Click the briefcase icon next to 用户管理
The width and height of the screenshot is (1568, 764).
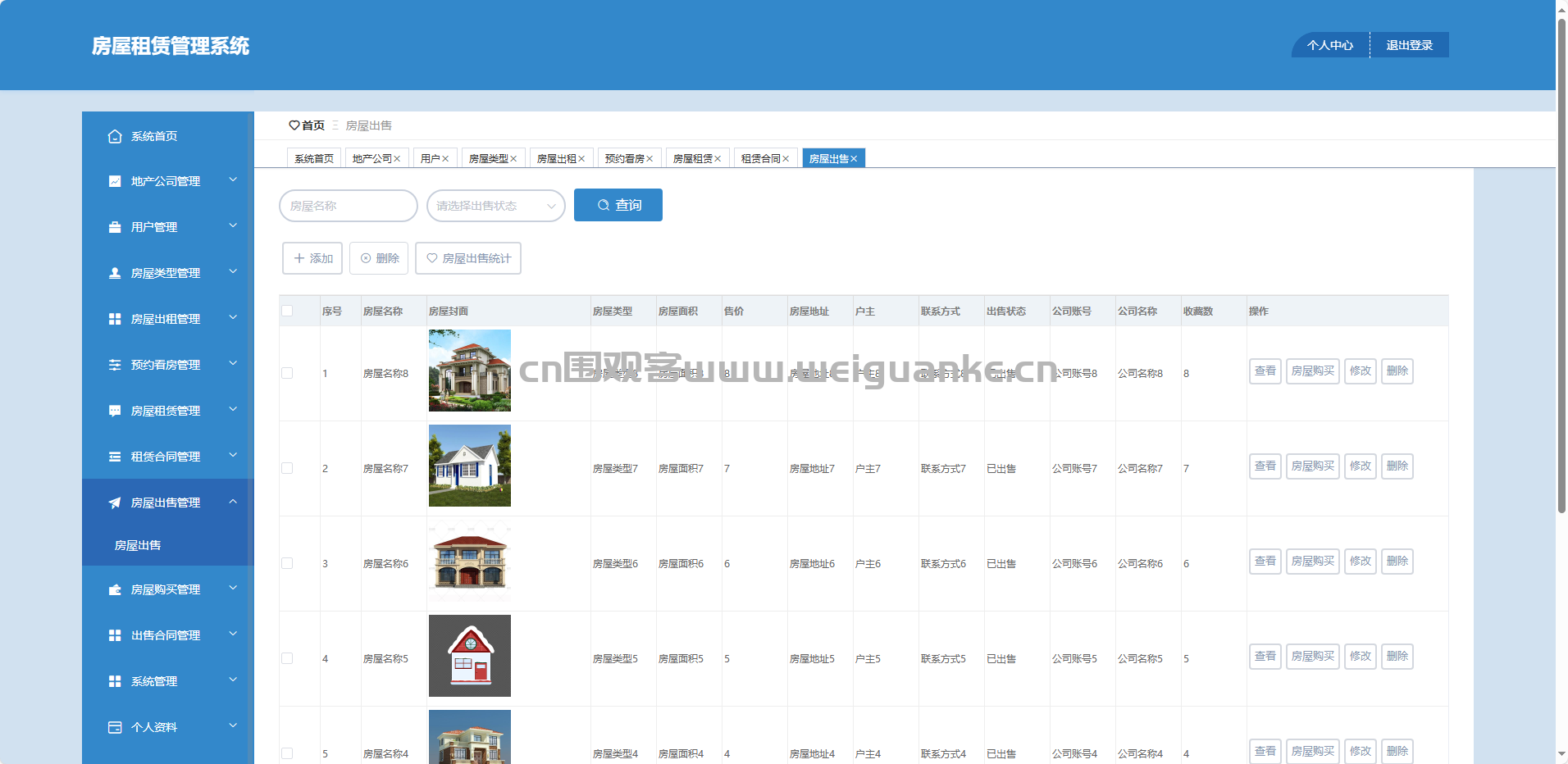point(115,227)
